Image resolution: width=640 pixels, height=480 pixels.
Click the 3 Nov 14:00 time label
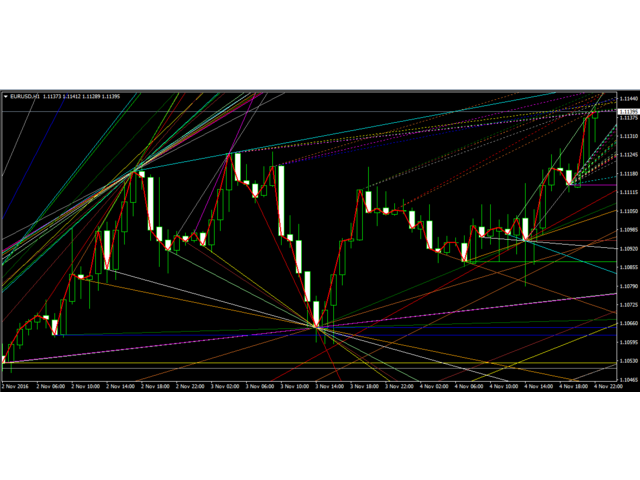tap(330, 386)
